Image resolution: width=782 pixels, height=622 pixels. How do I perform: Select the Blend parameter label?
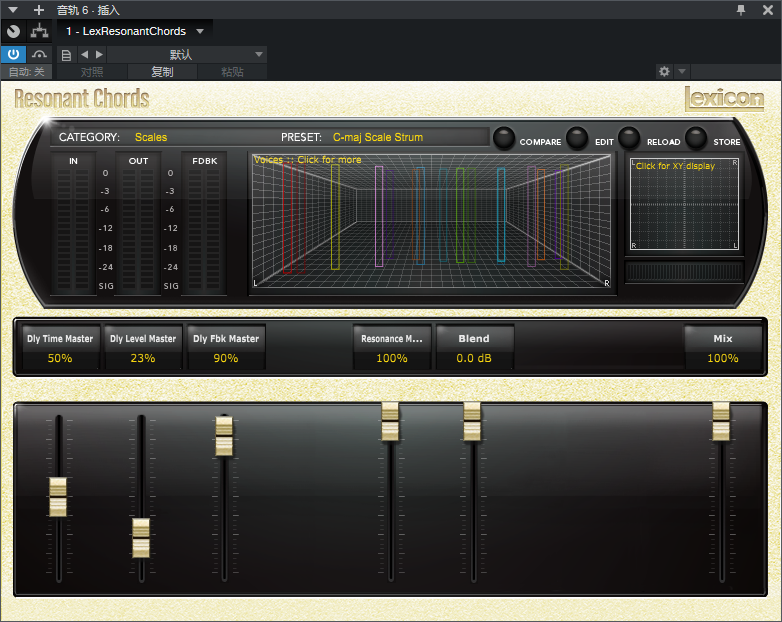pos(474,339)
